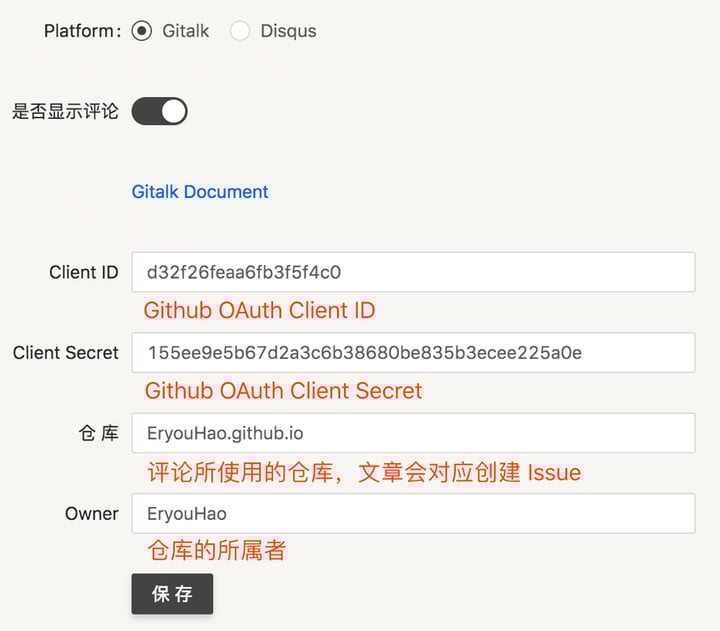Click the Client ID label
This screenshot has height=631, width=720.
84,272
